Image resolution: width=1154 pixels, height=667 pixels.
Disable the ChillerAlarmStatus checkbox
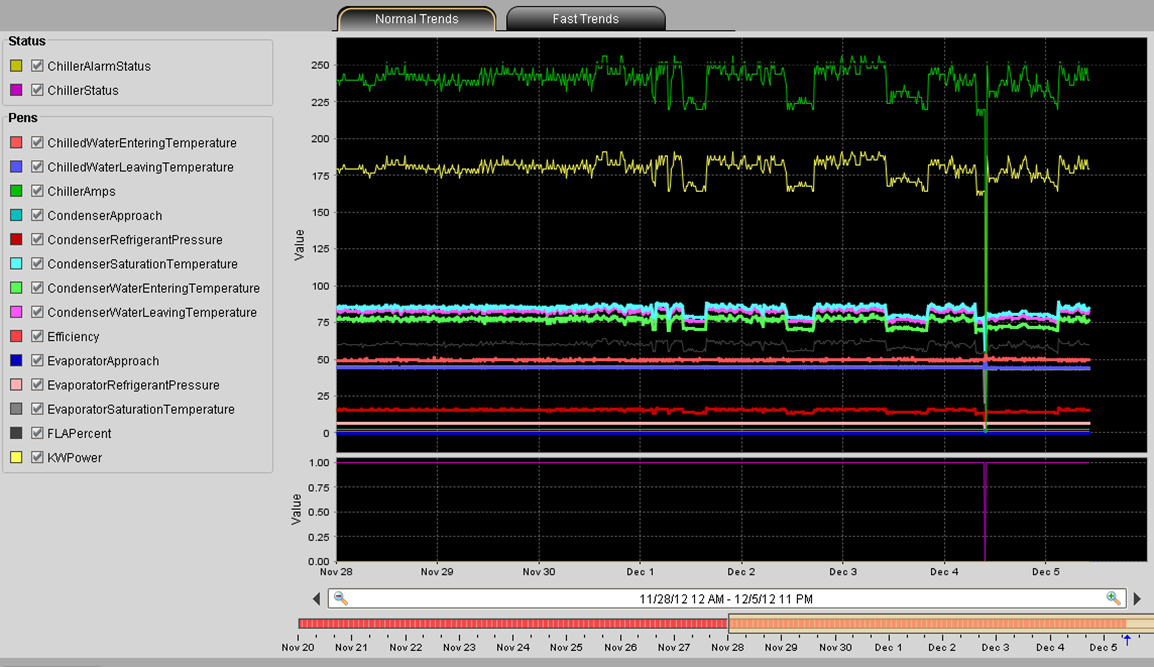[x=37, y=66]
